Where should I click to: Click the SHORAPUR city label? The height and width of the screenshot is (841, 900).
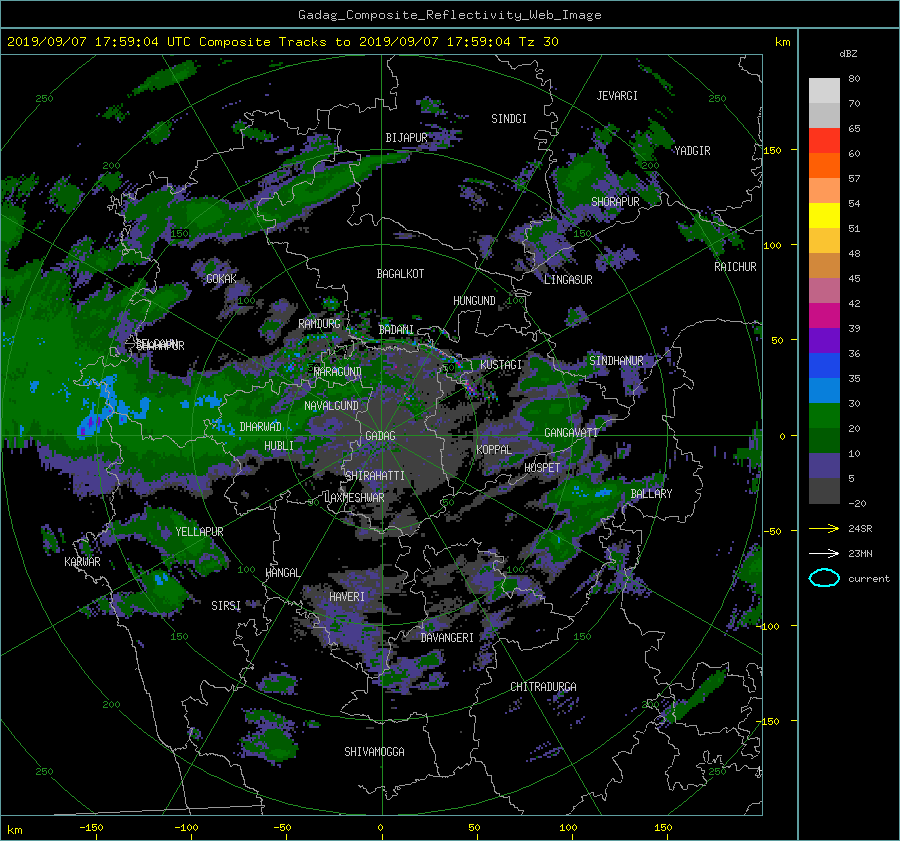click(x=615, y=202)
